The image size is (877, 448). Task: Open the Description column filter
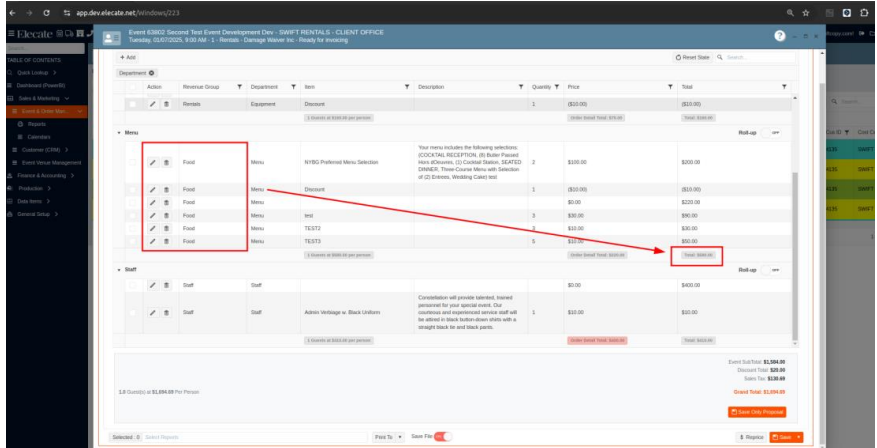[x=521, y=87]
